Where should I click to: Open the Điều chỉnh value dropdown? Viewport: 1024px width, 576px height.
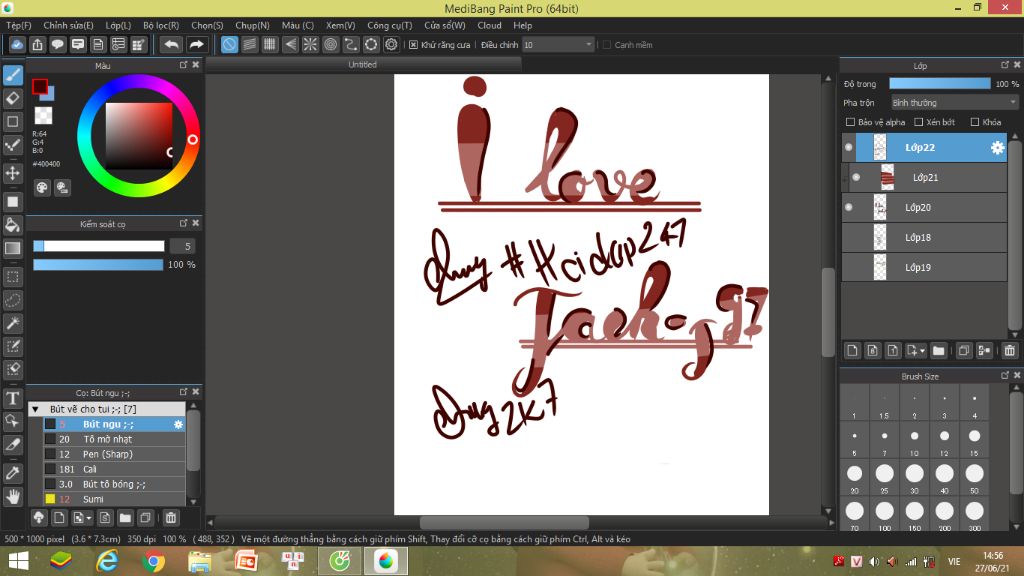pyautogui.click(x=558, y=44)
